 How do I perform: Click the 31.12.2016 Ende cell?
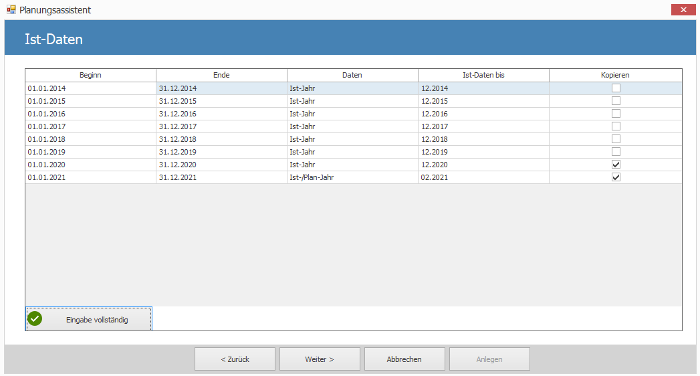pos(221,114)
